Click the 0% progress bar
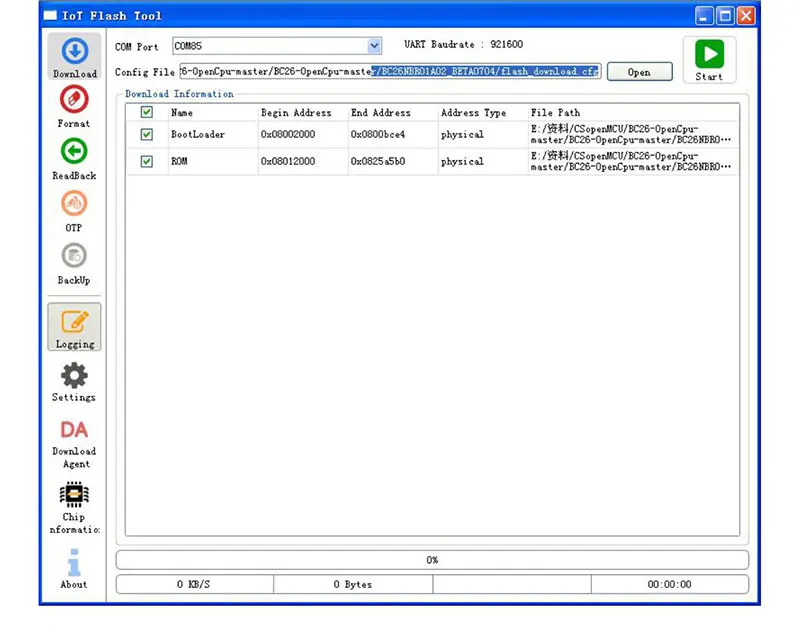Screen dimensions: 800x632 click(432, 560)
